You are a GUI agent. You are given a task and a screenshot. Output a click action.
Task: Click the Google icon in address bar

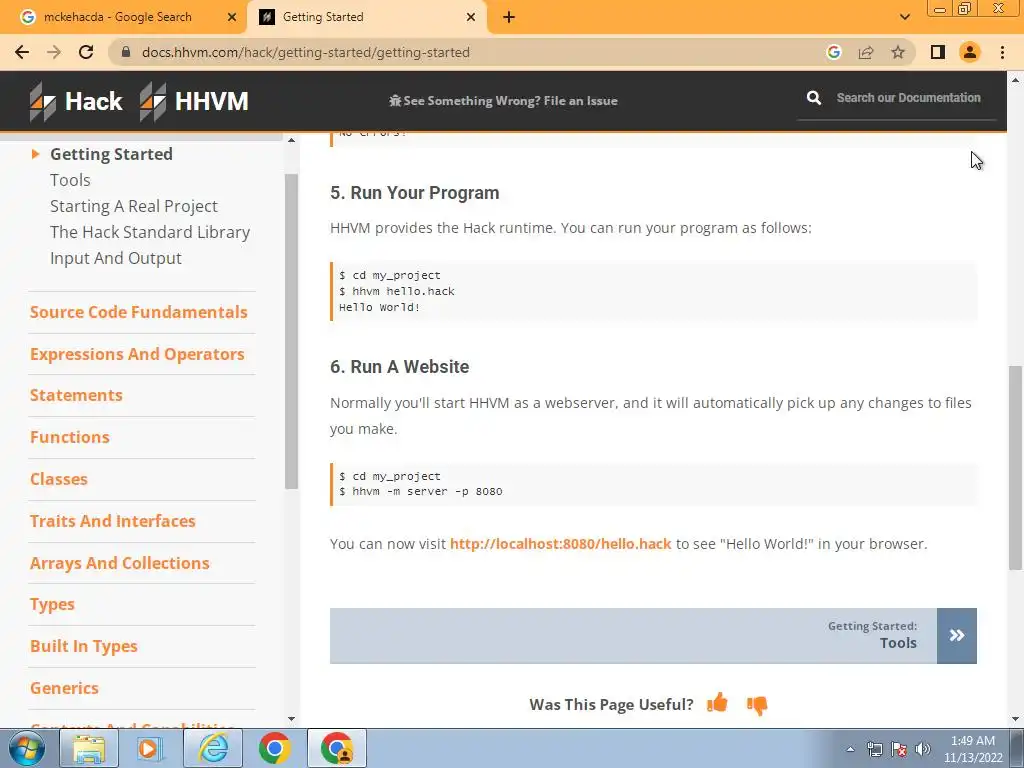click(833, 52)
